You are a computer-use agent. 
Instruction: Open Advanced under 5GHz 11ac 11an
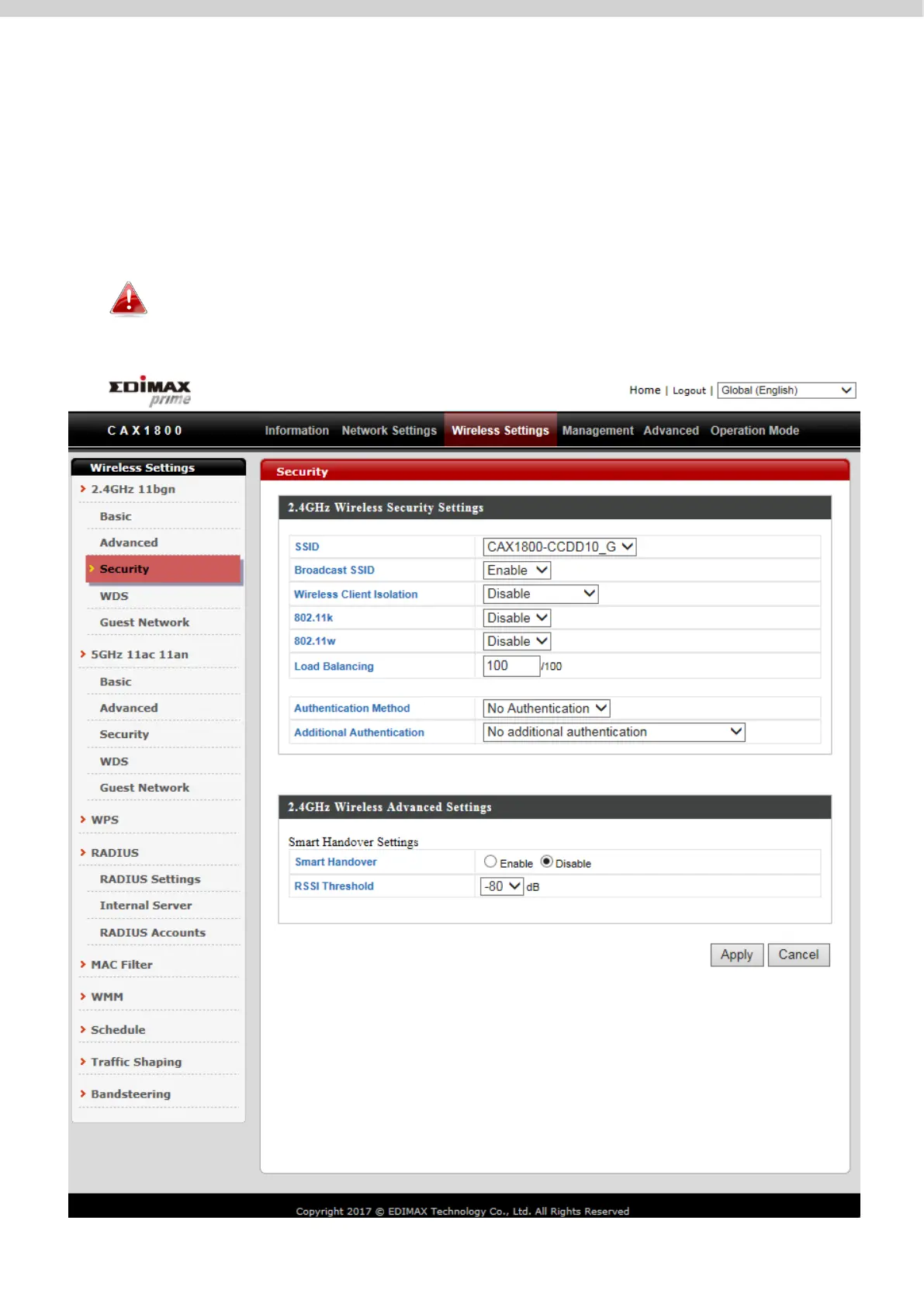pos(129,708)
